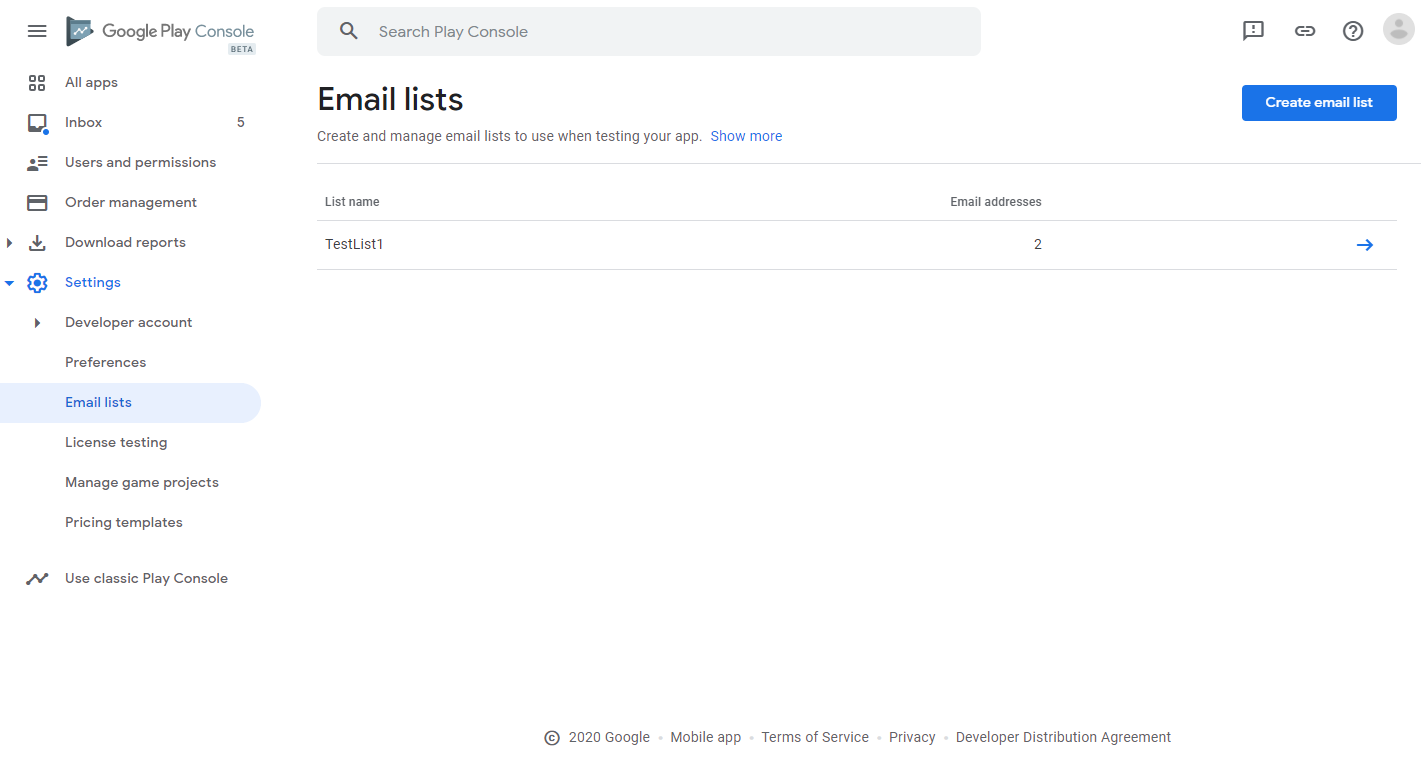Click the Show more link
Image resolution: width=1428 pixels, height=758 pixels.
pyautogui.click(x=746, y=136)
